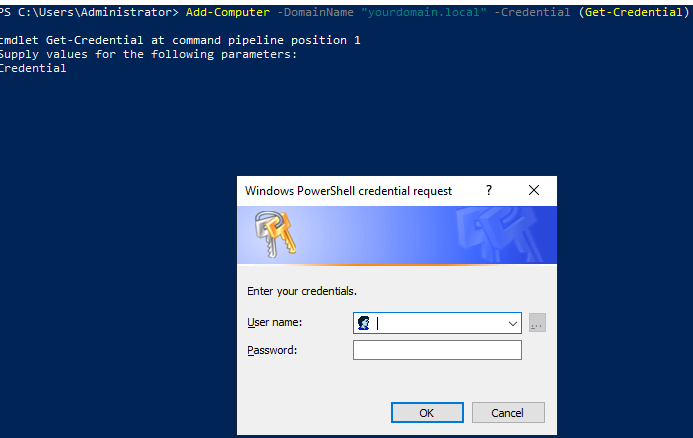The height and width of the screenshot is (438, 693).
Task: Open the user browse ellipsis button
Action: (x=537, y=323)
